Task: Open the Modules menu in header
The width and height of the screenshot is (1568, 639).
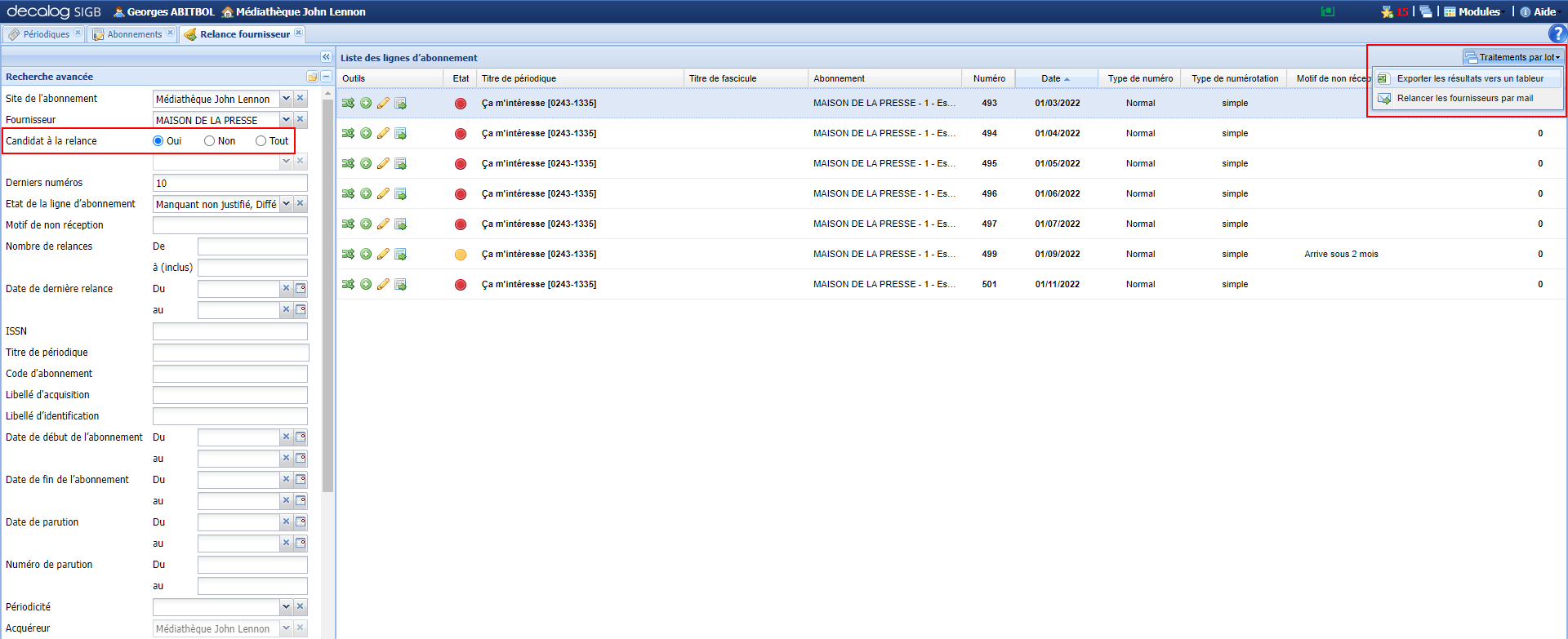Action: pos(1472,11)
